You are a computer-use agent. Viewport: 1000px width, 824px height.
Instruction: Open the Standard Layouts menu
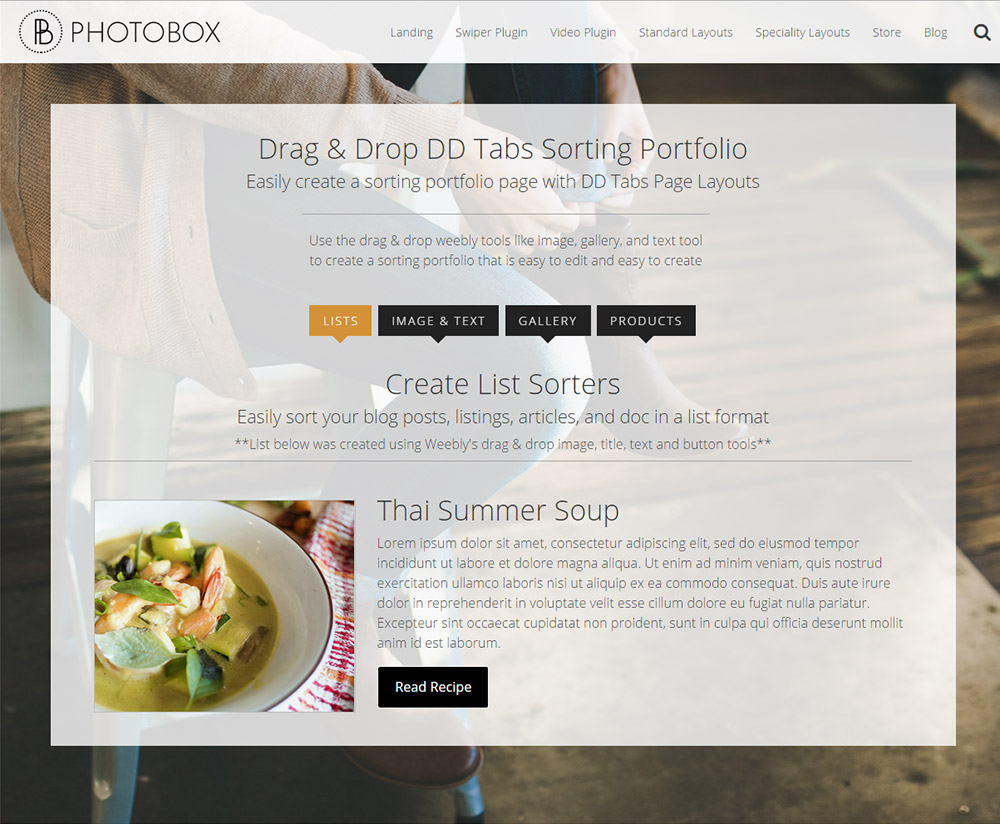(686, 32)
